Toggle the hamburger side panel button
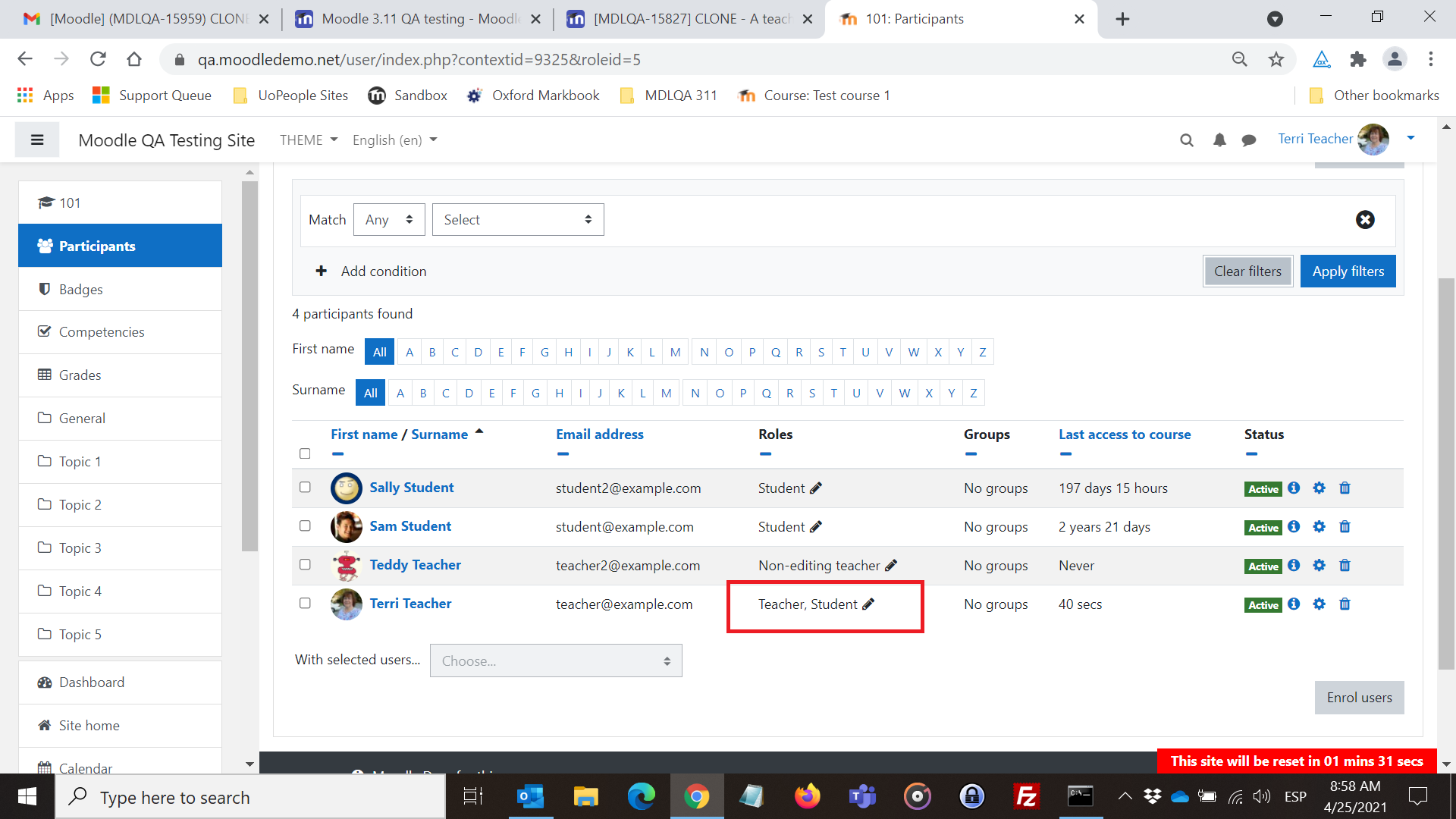Viewport: 1456px width, 819px height. coord(37,140)
